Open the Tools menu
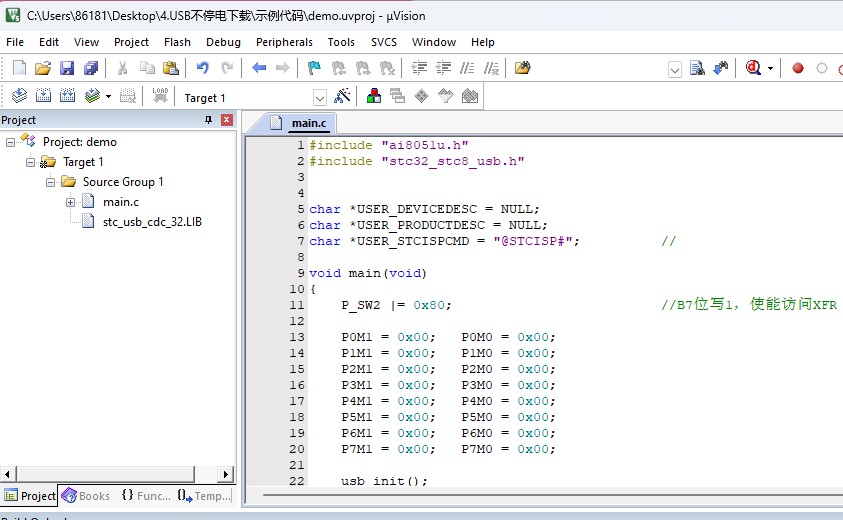The height and width of the screenshot is (520, 843). point(341,42)
